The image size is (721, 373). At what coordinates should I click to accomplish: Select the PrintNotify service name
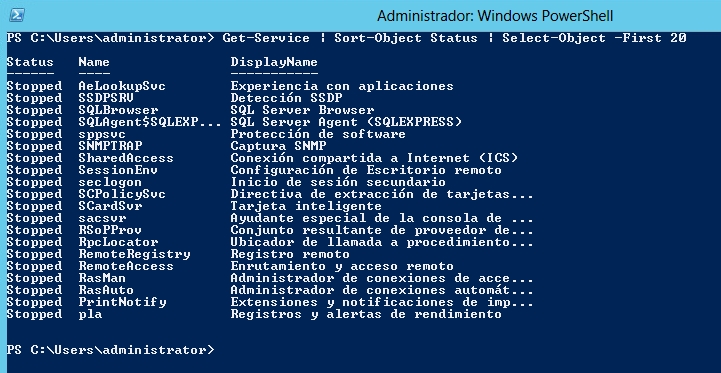(122, 302)
